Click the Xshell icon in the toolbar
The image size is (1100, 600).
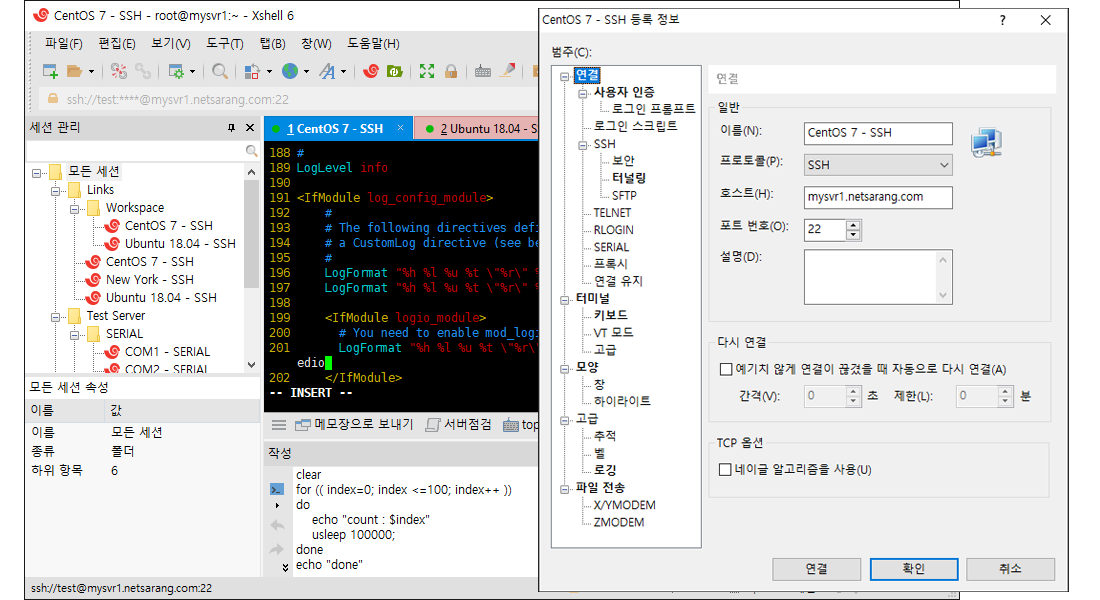372,71
